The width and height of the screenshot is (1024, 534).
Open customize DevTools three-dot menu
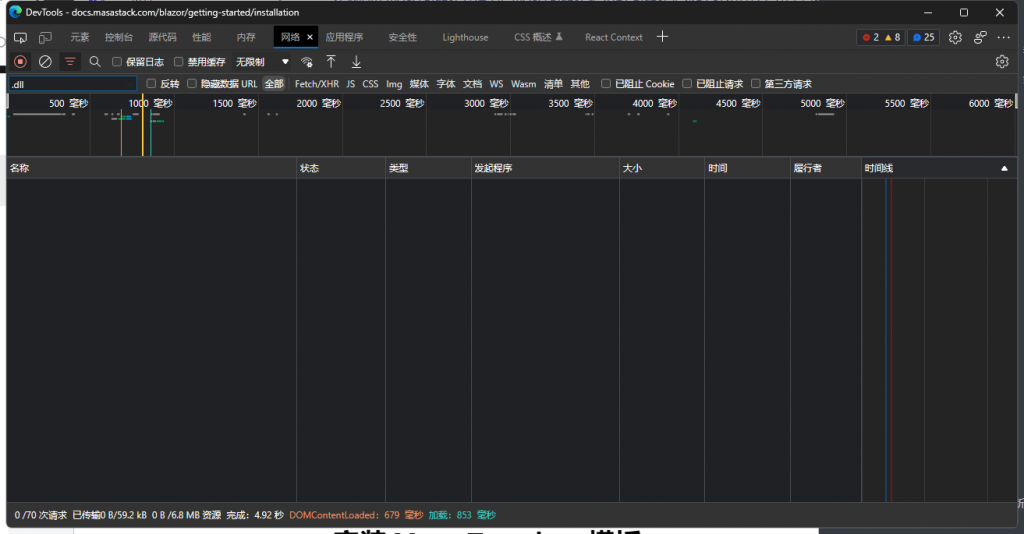click(1004, 37)
